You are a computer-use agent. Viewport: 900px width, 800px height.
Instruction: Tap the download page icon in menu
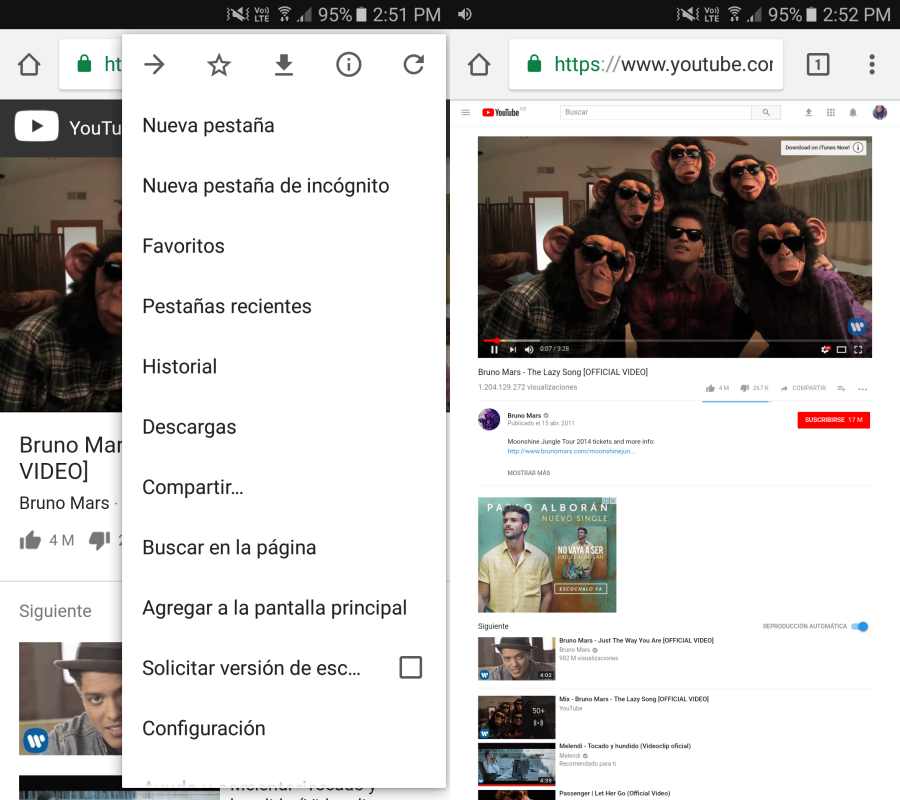[284, 65]
